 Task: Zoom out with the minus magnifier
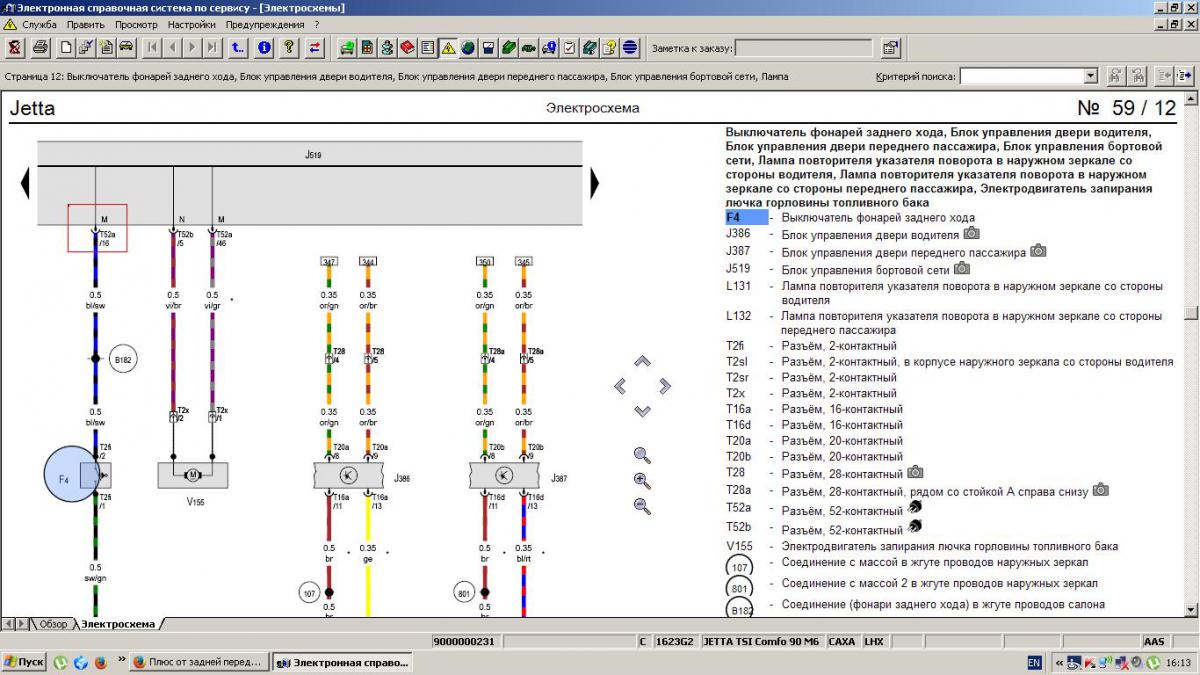point(642,506)
